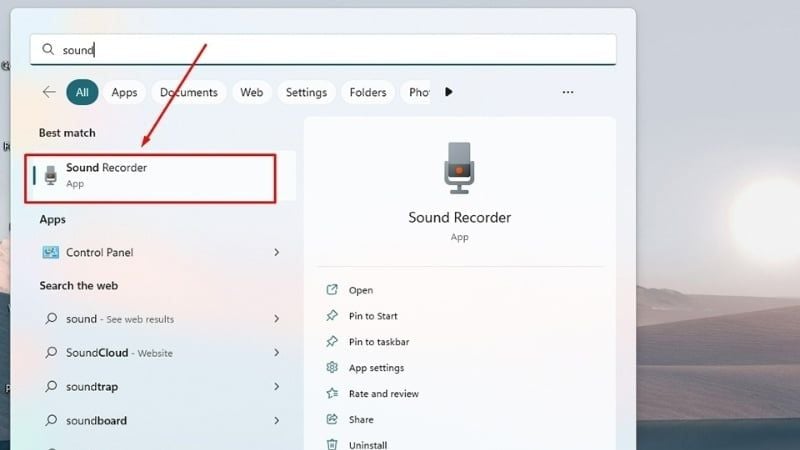
Task: Click the 'Search the web' heading
Action: pos(79,286)
